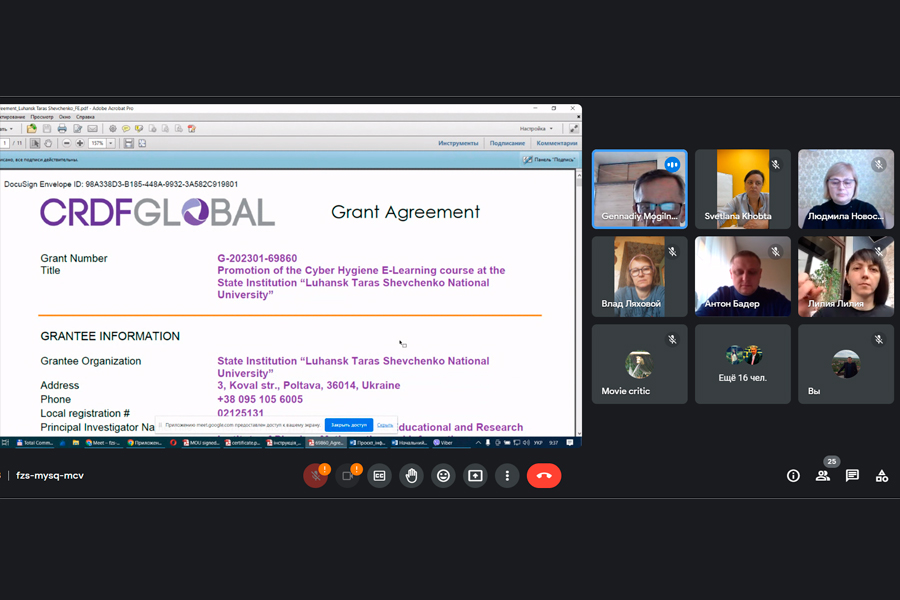Select Movie critic participant tile
The image size is (900, 600).
(639, 364)
